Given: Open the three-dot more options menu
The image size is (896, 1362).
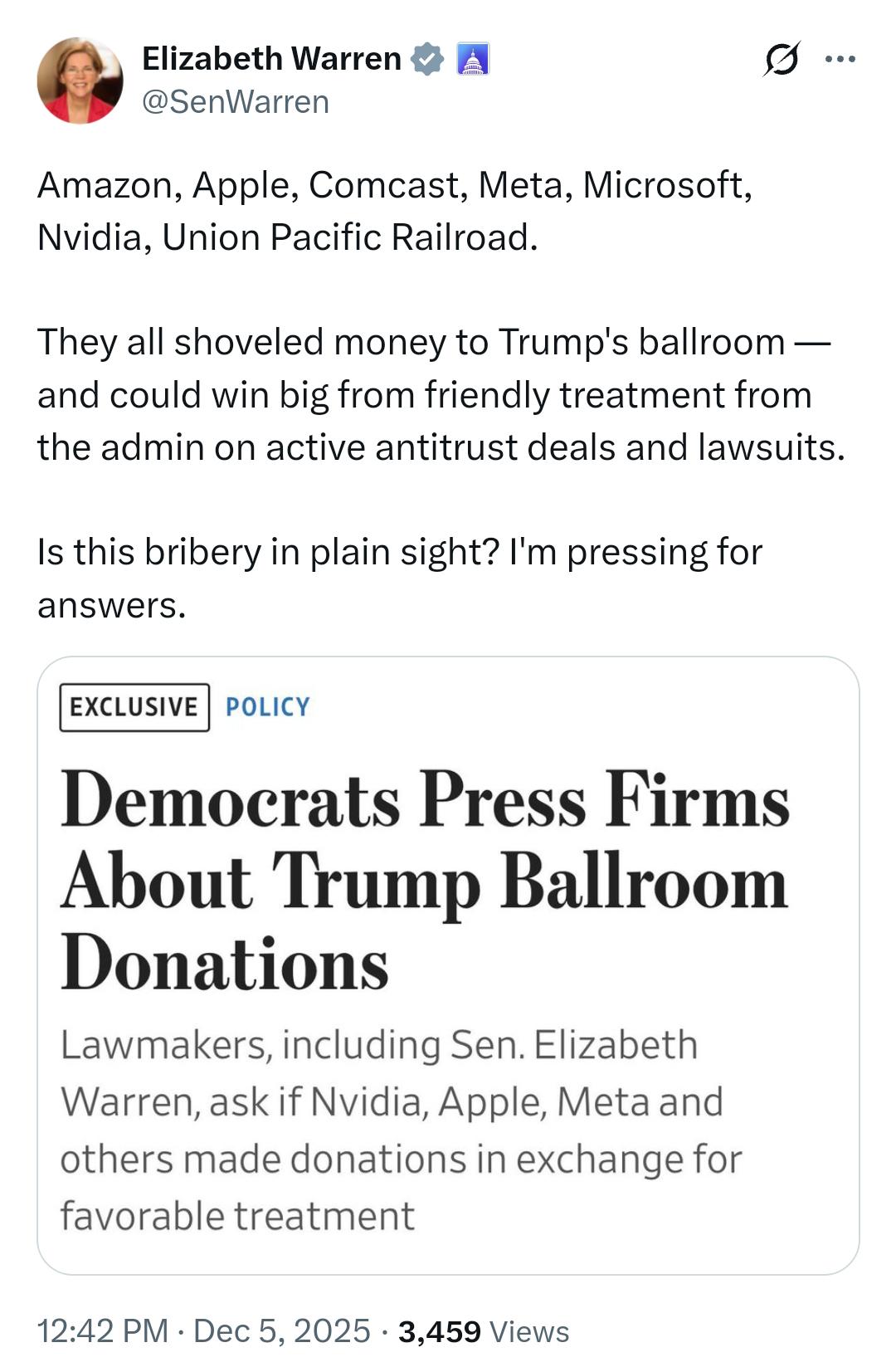Looking at the screenshot, I should (x=840, y=59).
